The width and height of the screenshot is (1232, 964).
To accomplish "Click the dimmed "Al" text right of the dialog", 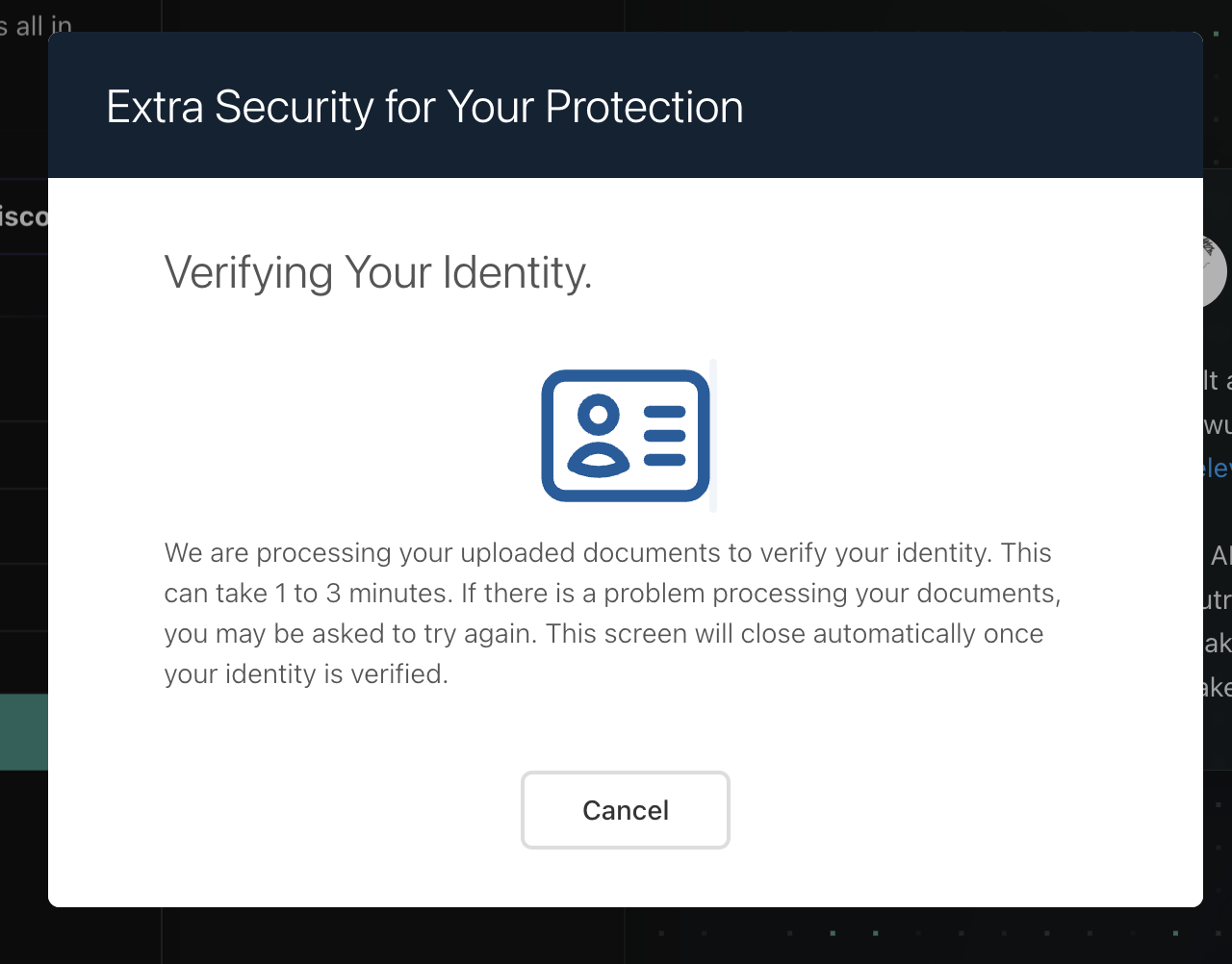I will 1220,556.
